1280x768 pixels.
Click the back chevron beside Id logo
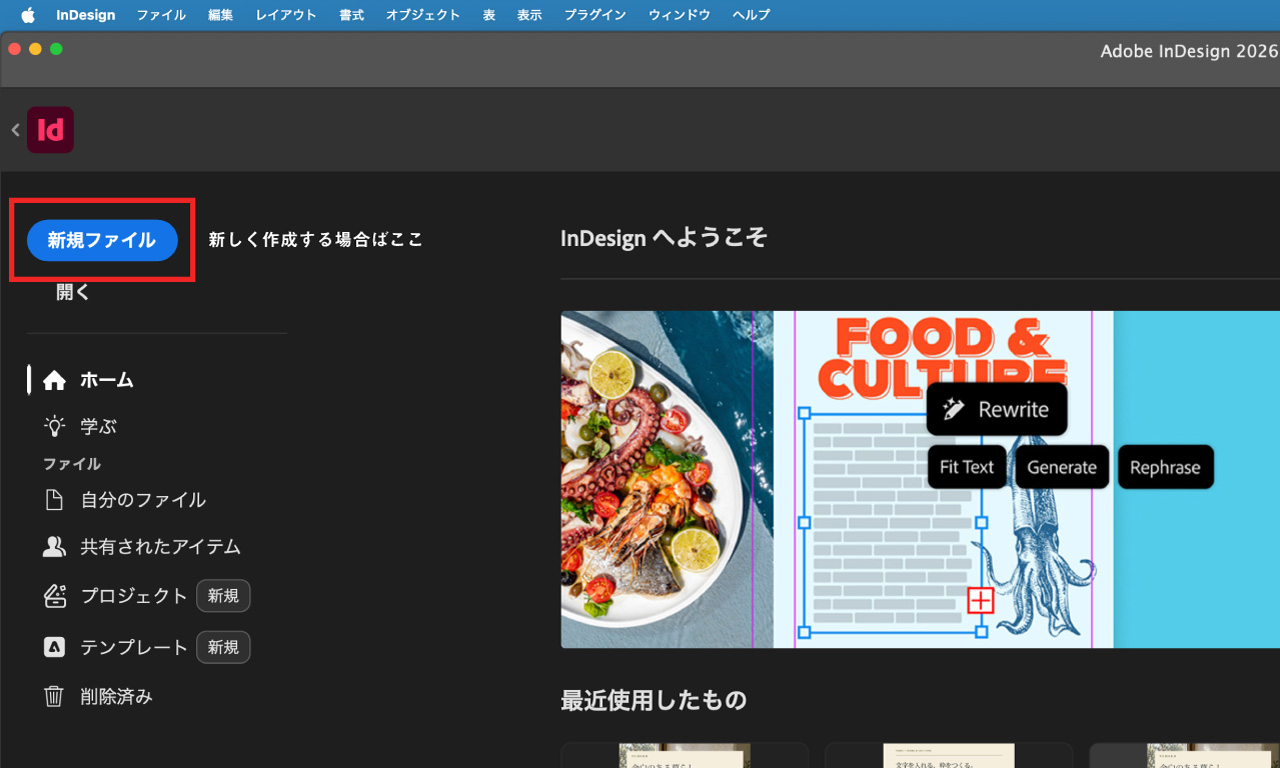(x=15, y=130)
